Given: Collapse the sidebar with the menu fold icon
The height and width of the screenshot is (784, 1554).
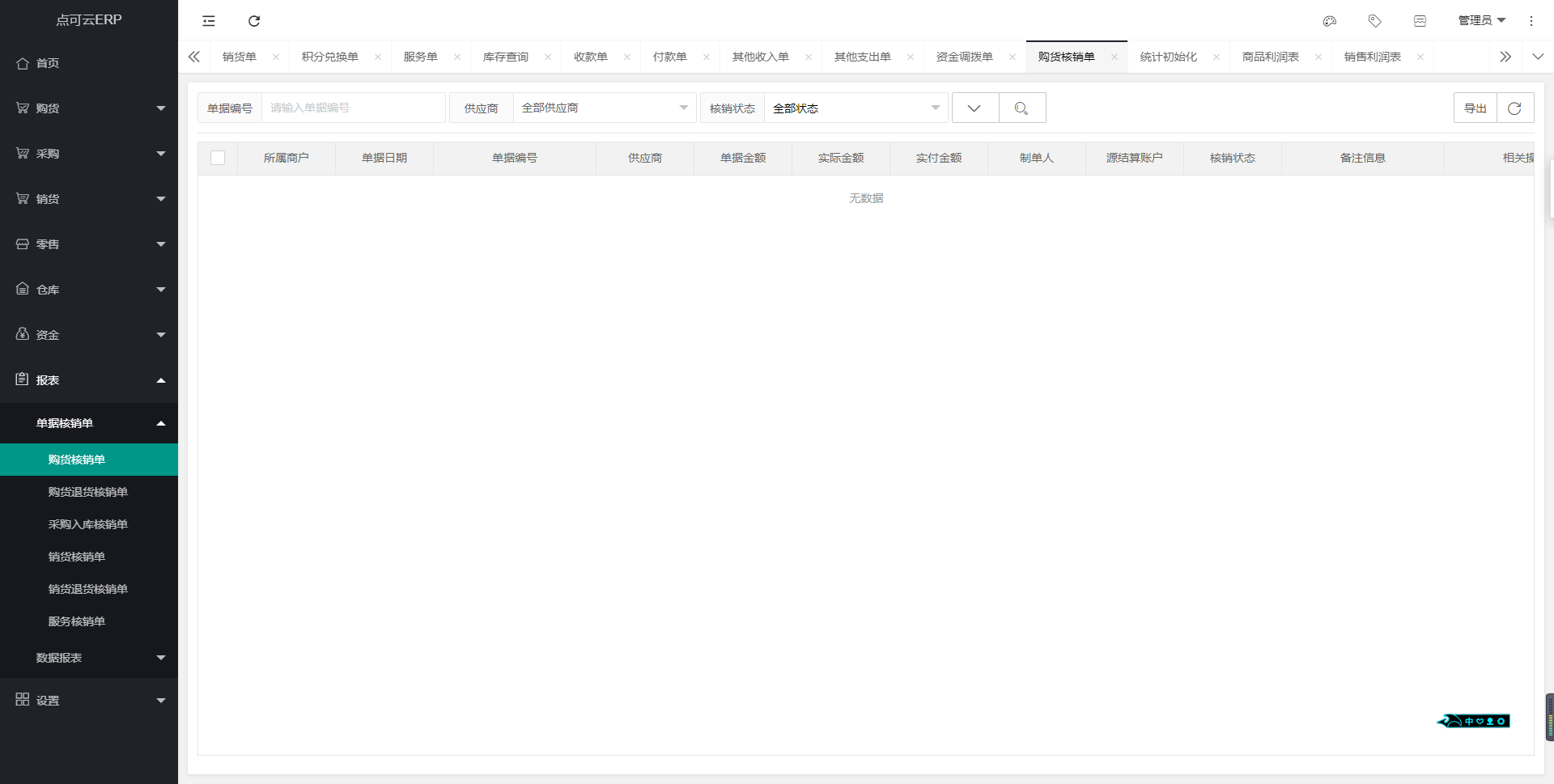Looking at the screenshot, I should tap(209, 21).
